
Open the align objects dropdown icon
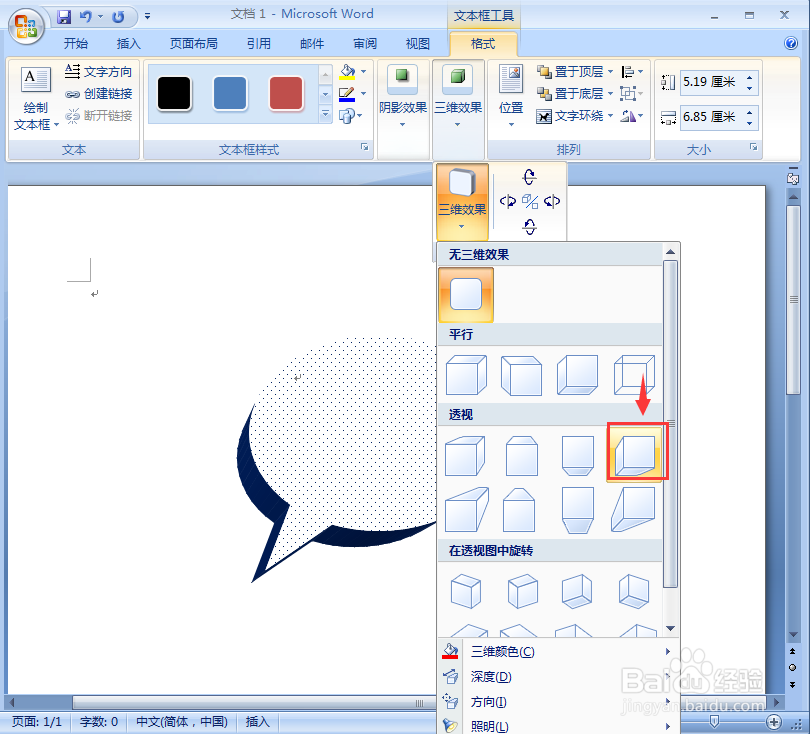click(631, 71)
